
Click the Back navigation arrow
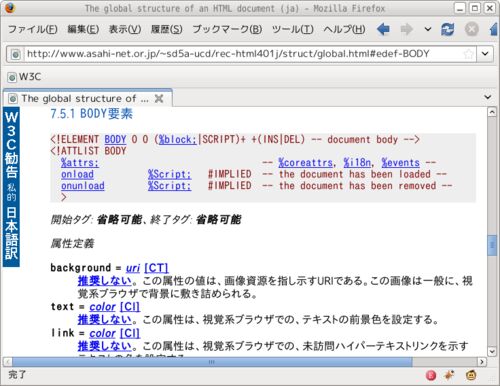pyautogui.click(x=383, y=29)
